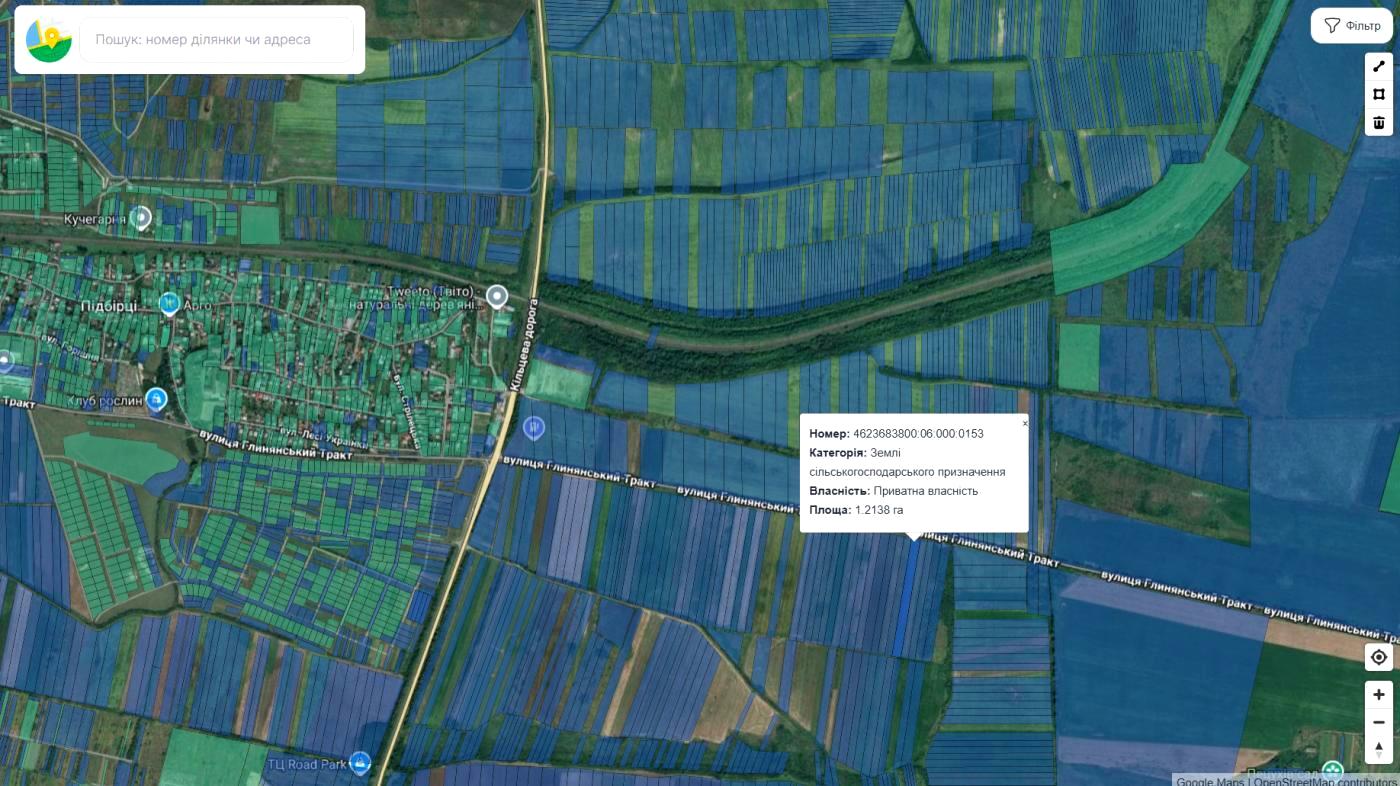Image resolution: width=1400 pixels, height=786 pixels.
Task: Zoom in with the plus button
Action: [1379, 694]
